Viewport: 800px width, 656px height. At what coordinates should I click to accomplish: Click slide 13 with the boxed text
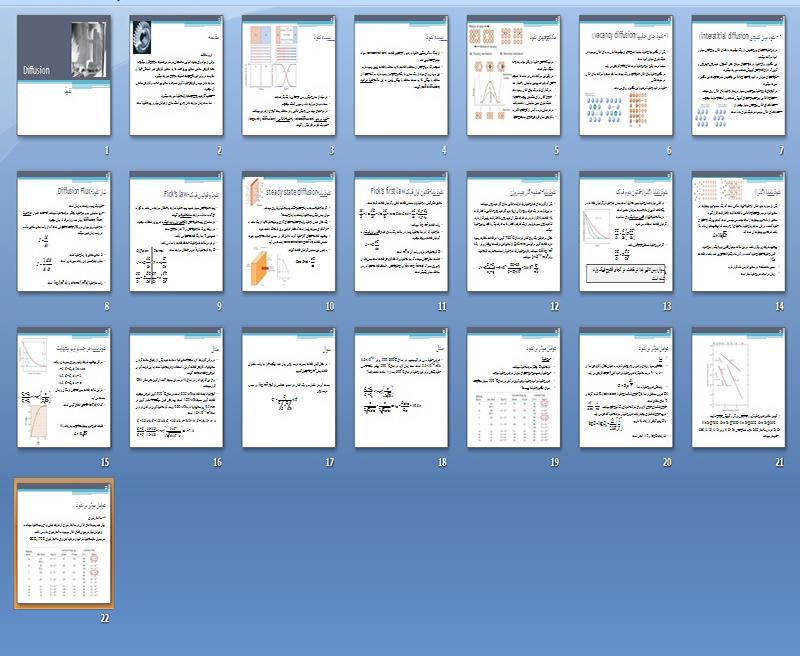click(x=625, y=231)
